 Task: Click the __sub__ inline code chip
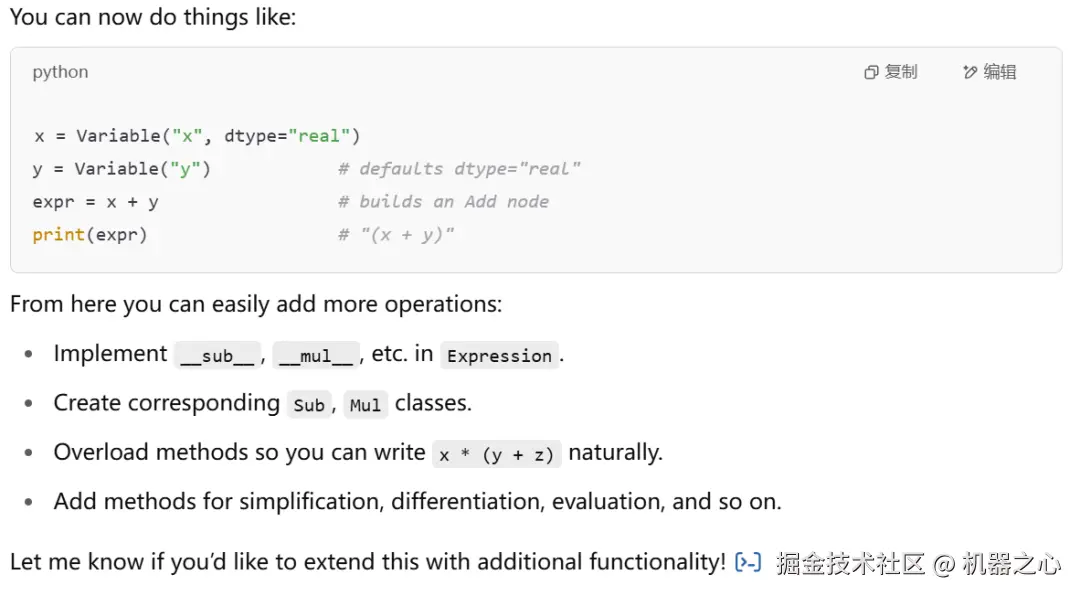click(217, 355)
